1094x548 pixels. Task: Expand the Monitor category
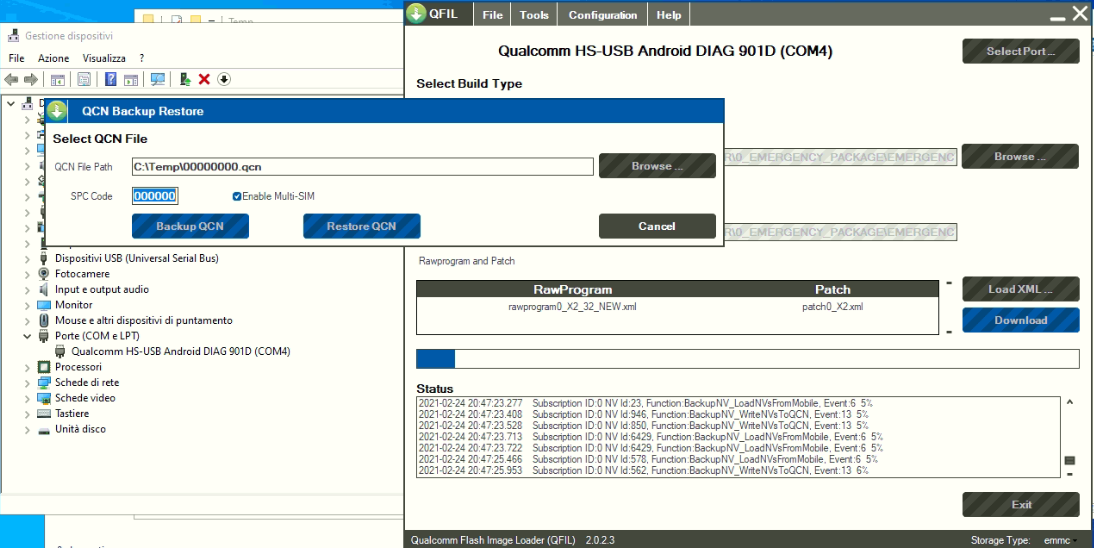click(27, 305)
